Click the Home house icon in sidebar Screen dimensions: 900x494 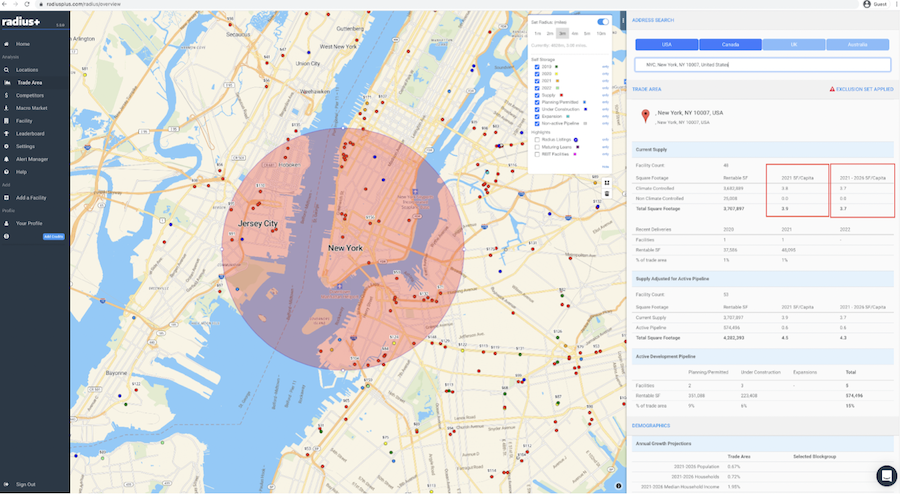[6, 44]
